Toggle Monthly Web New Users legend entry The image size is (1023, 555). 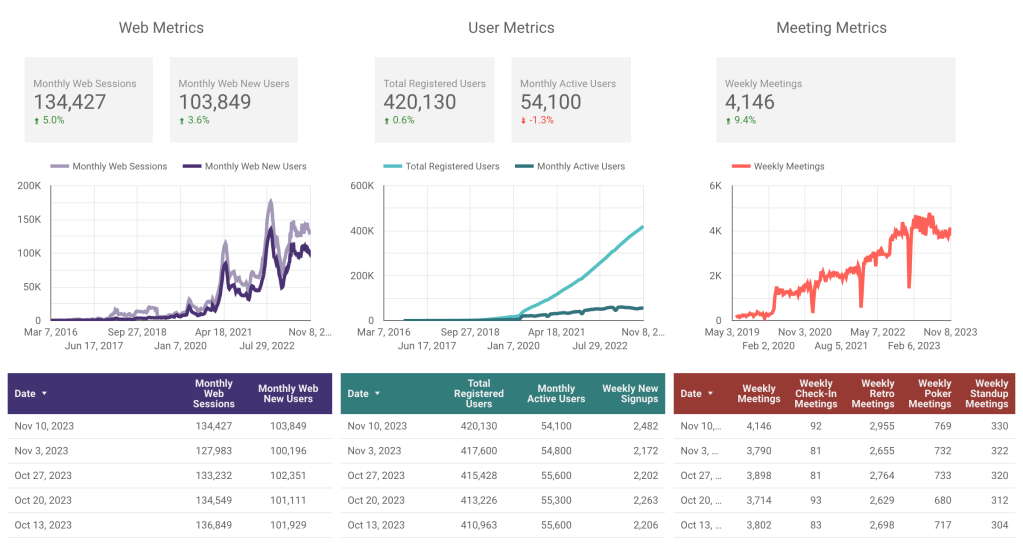(245, 166)
